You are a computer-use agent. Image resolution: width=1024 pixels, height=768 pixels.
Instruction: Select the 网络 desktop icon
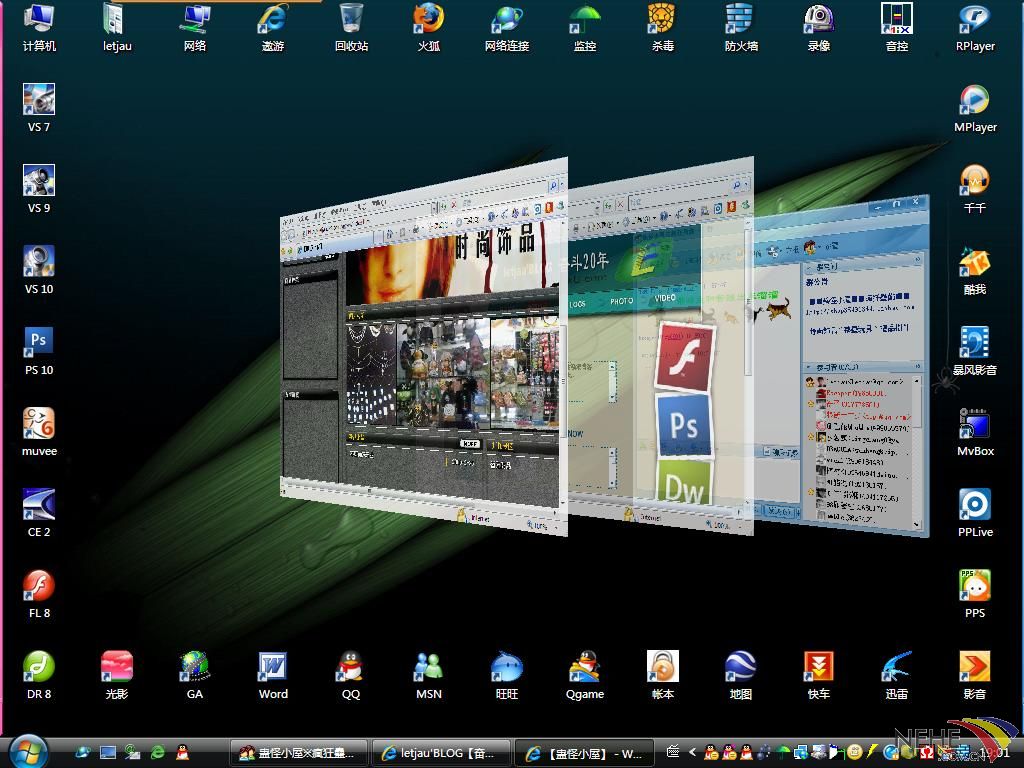[195, 27]
